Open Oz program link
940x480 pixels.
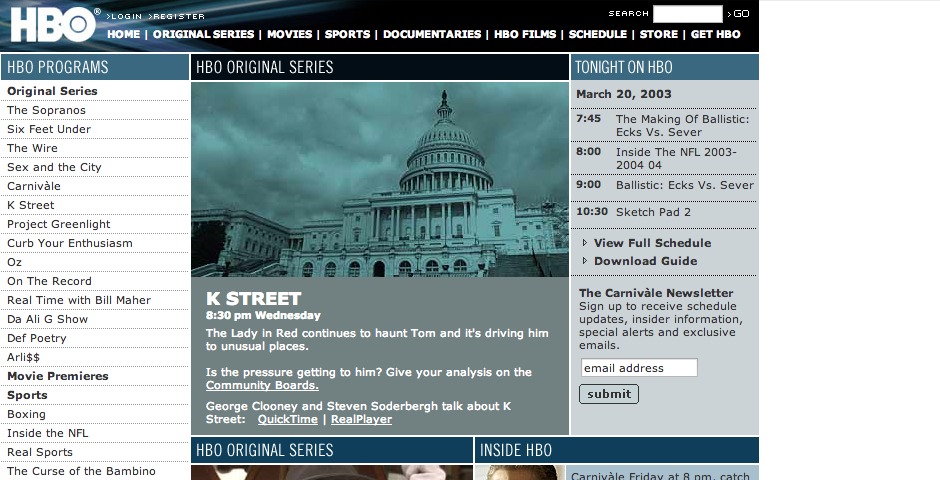(14, 262)
